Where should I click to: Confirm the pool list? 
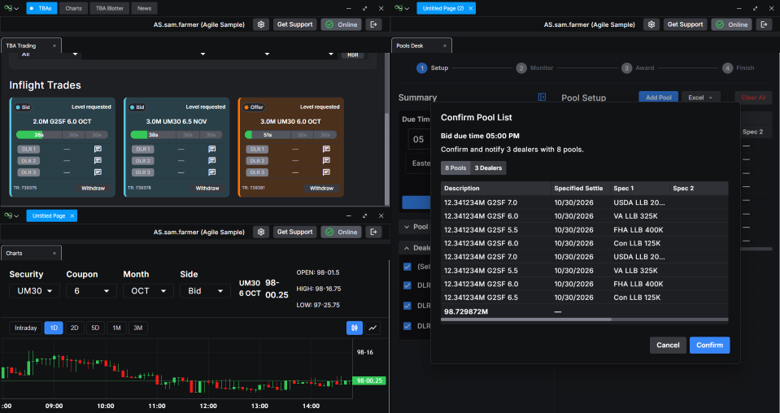click(709, 345)
